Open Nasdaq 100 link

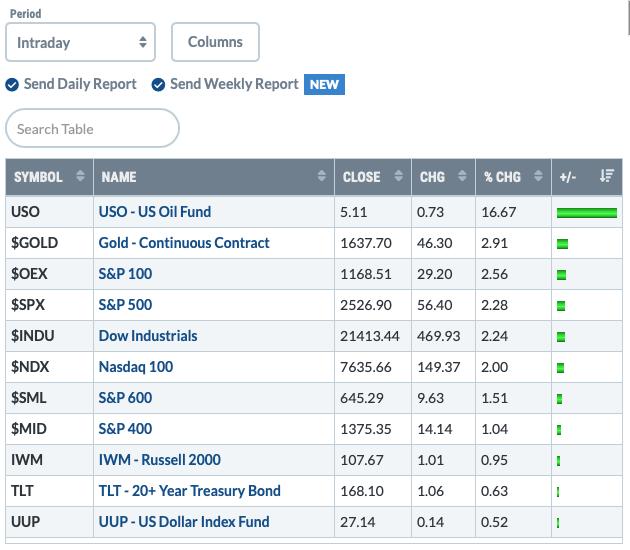(x=136, y=367)
